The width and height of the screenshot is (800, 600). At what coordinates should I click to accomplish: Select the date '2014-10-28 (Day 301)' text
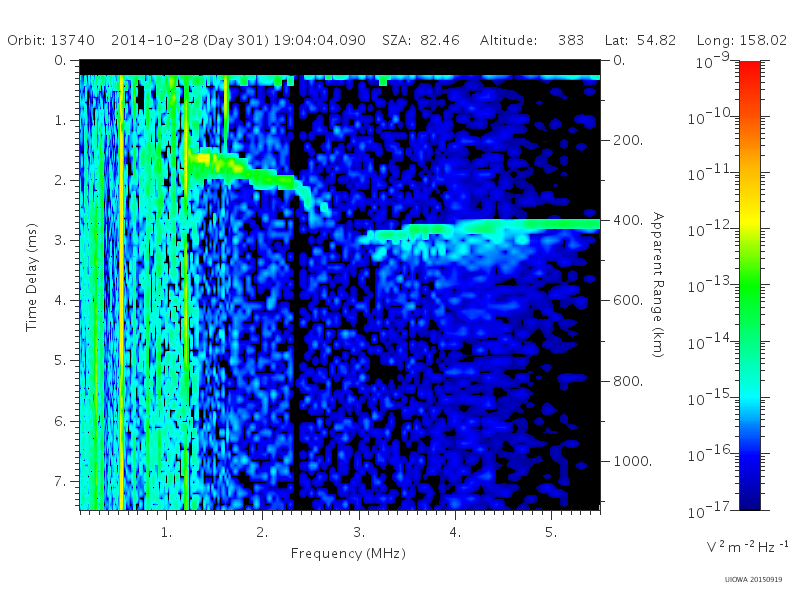(x=190, y=40)
